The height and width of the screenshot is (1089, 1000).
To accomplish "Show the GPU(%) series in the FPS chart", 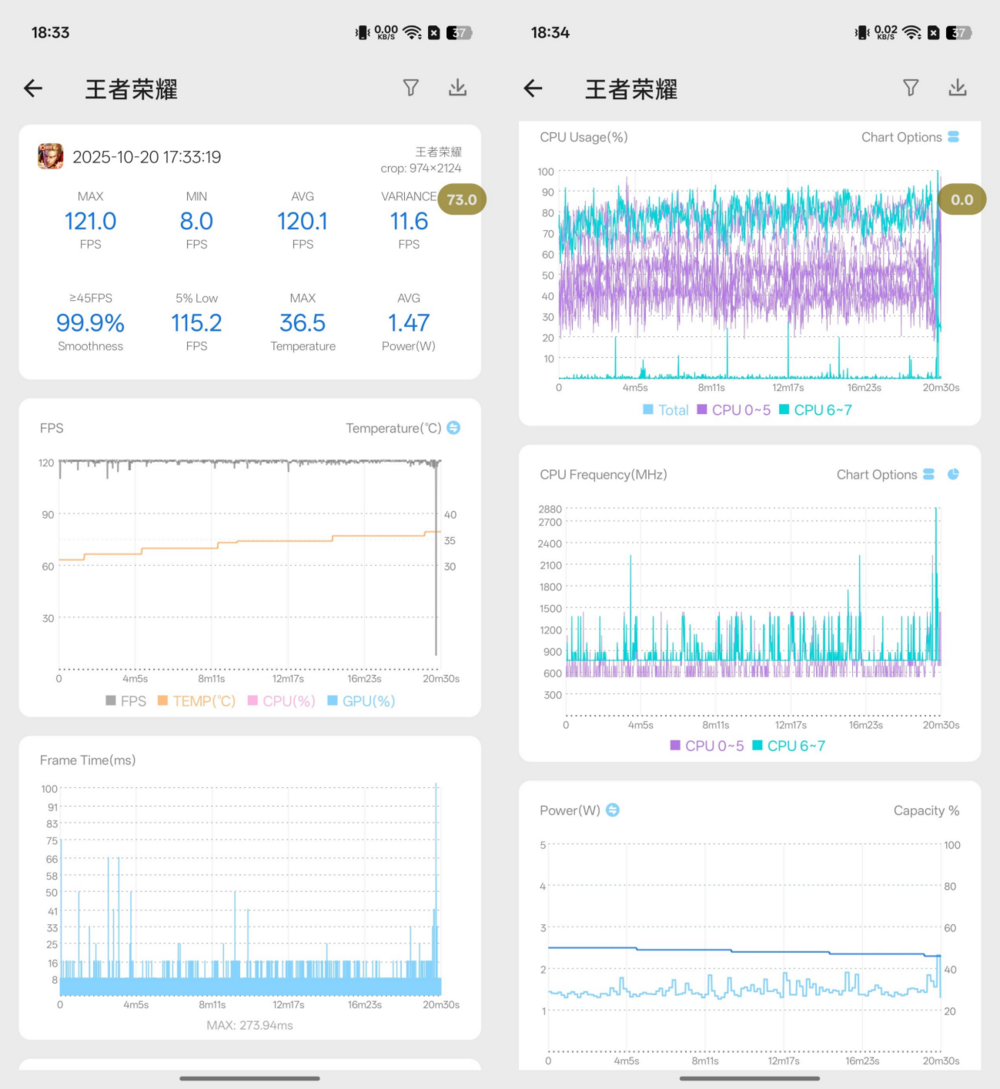I will [x=360, y=701].
